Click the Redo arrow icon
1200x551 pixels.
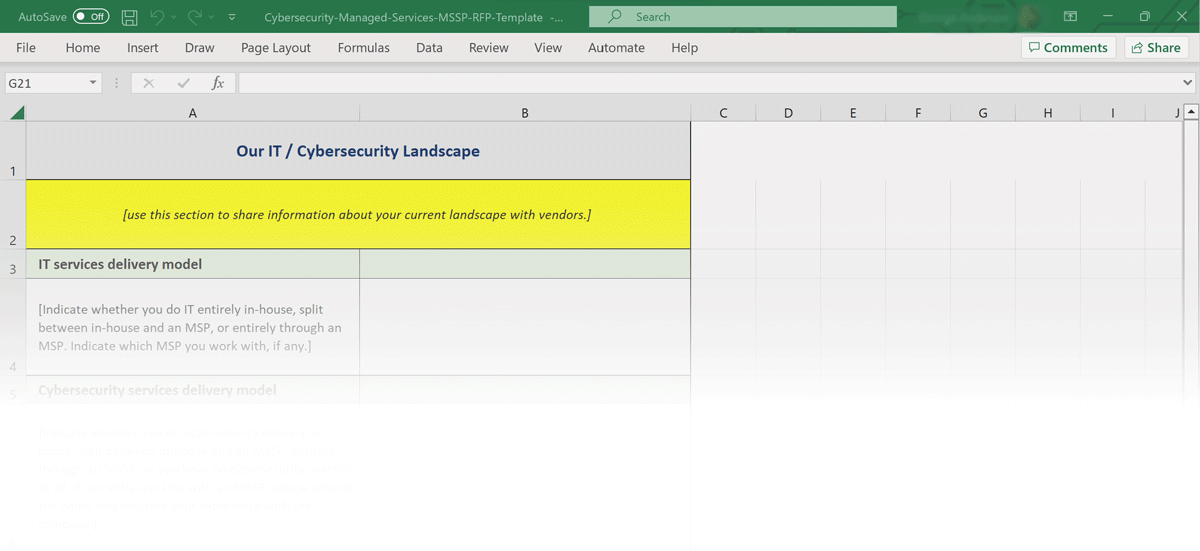tap(194, 17)
